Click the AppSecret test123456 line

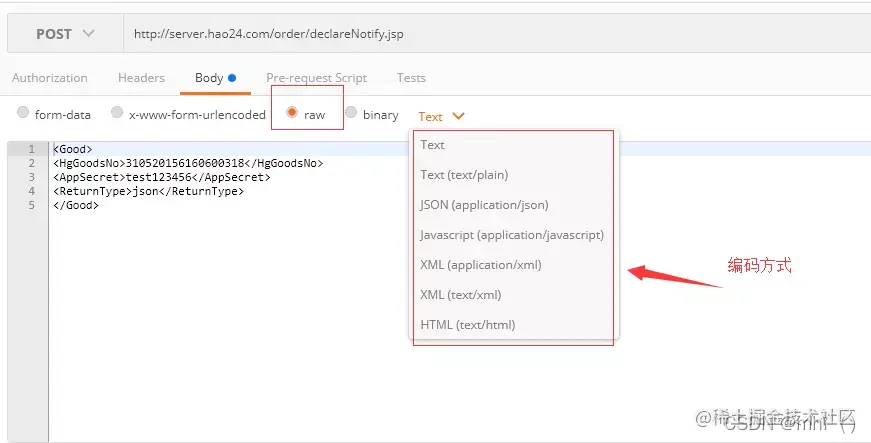[162, 177]
